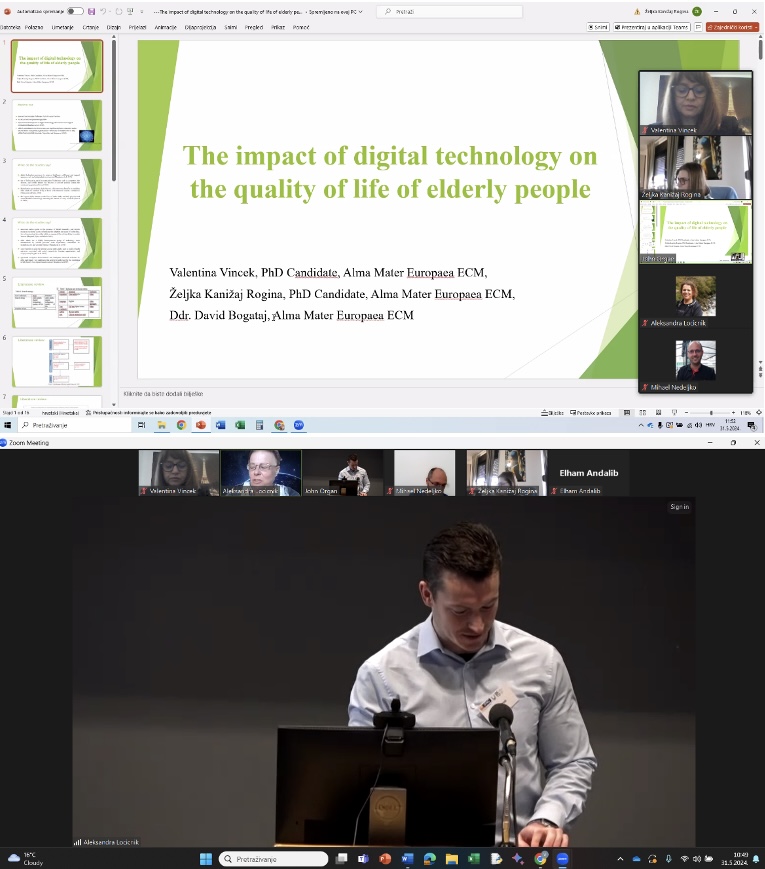Image resolution: width=765 pixels, height=869 pixels.
Task: Switch to Normal view icon in status bar
Action: pyautogui.click(x=627, y=413)
